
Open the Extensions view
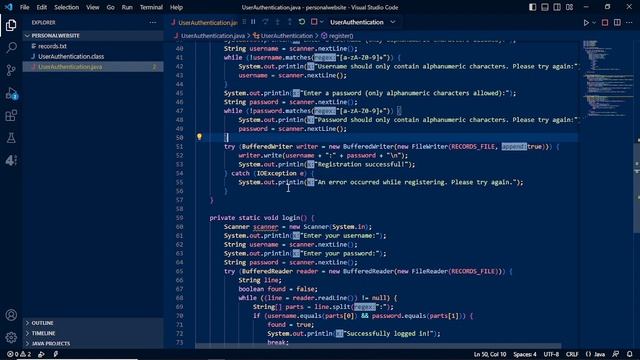point(11,116)
